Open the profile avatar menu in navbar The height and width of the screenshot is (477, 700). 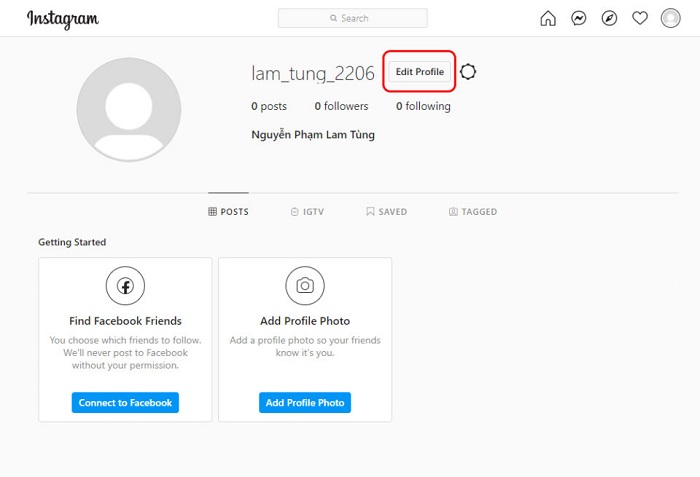click(670, 18)
